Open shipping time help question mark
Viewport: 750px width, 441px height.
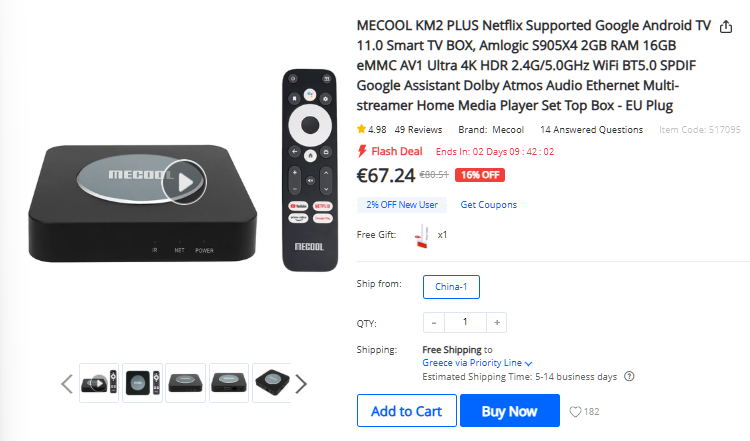(x=629, y=376)
